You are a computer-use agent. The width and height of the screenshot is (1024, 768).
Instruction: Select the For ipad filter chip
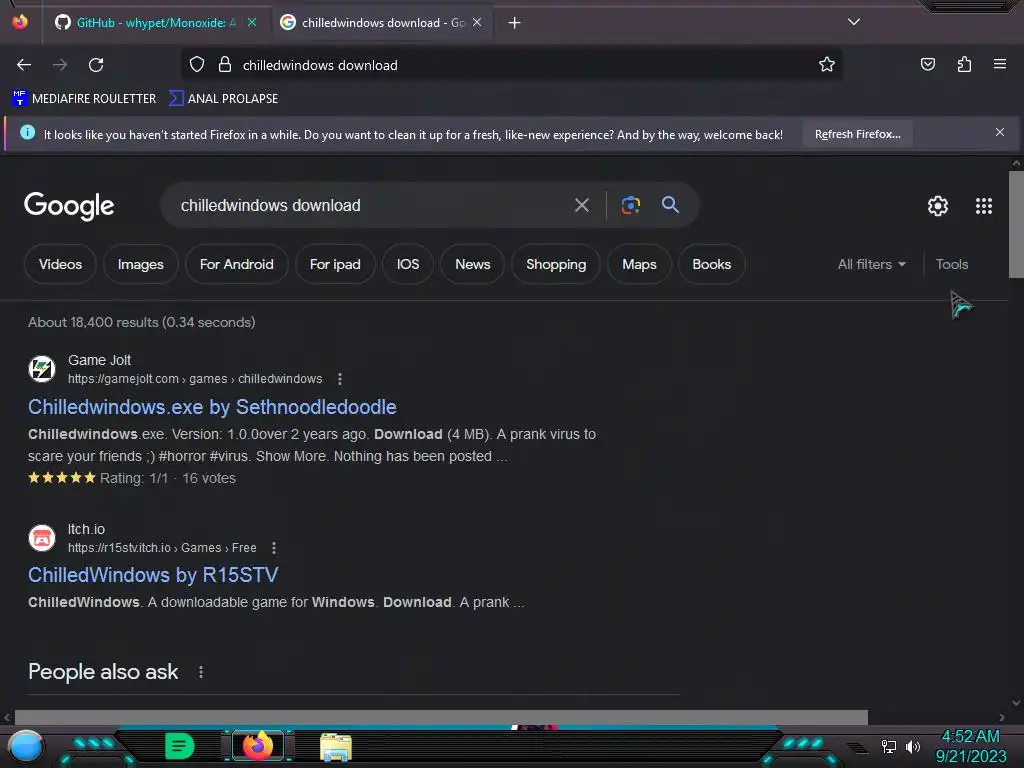tap(335, 264)
